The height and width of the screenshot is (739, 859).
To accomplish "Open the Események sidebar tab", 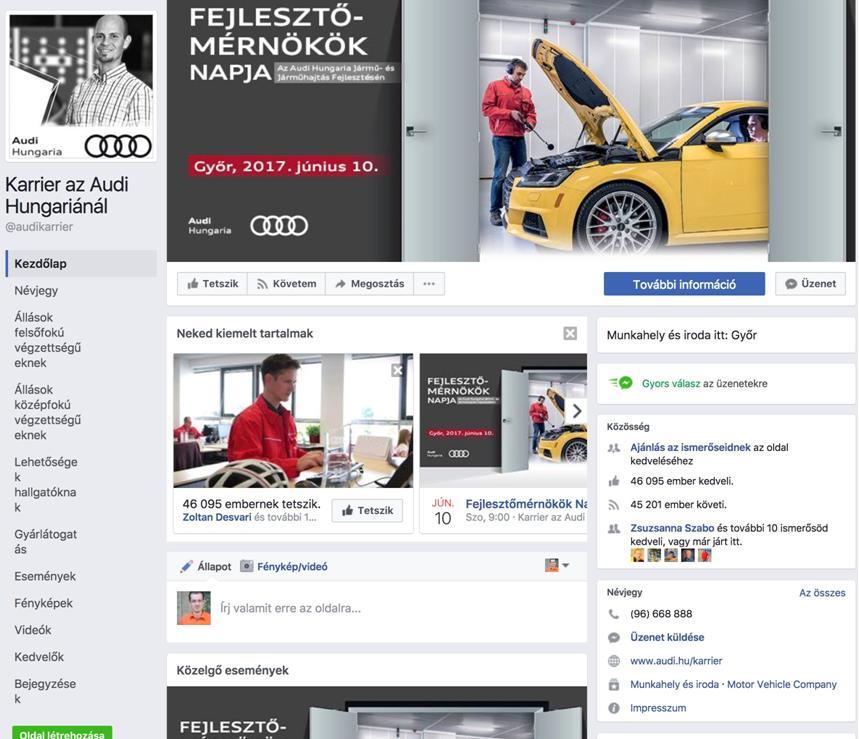I will [45, 576].
